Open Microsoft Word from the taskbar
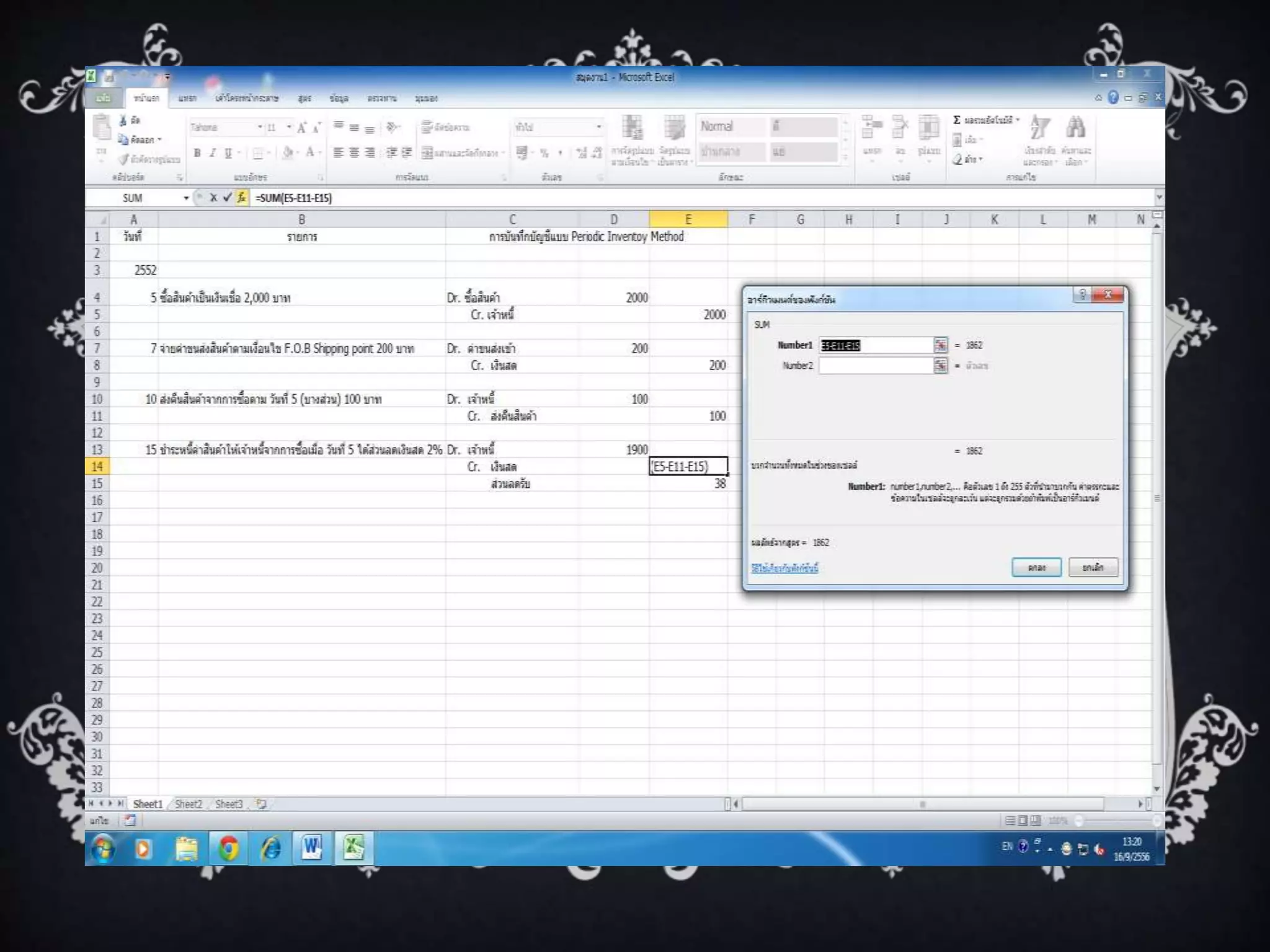Screen dimensions: 1270x952 click(x=311, y=847)
